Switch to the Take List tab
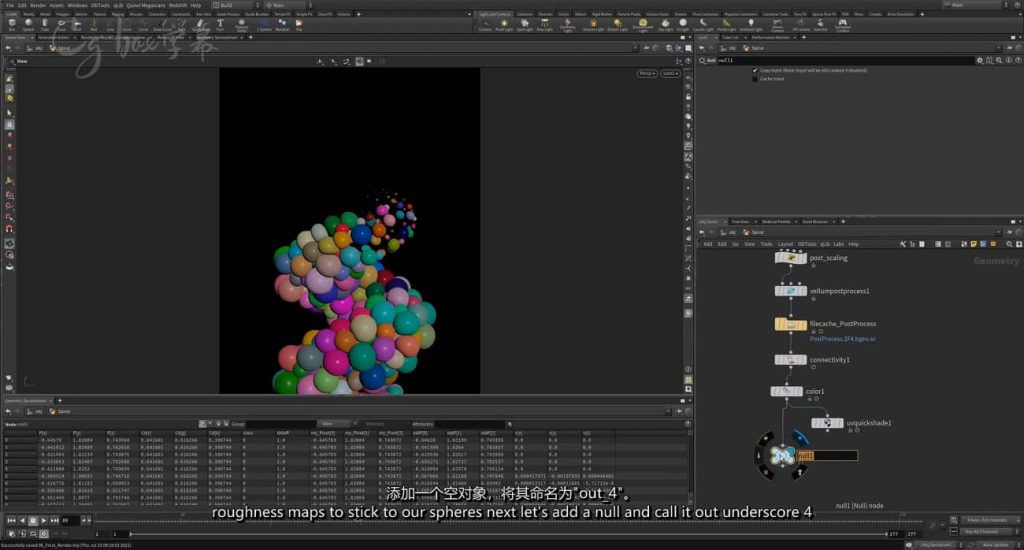1024x550 pixels. point(730,37)
